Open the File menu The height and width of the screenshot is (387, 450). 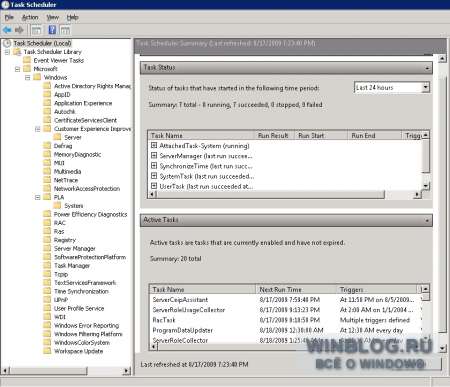pos(9,17)
